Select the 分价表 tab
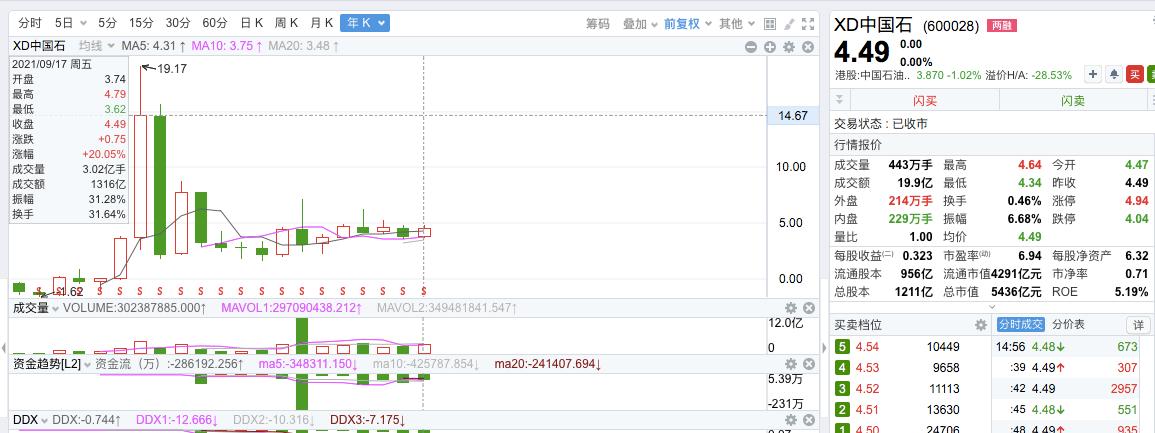Viewport: 1155px width, 433px height. [1068, 325]
